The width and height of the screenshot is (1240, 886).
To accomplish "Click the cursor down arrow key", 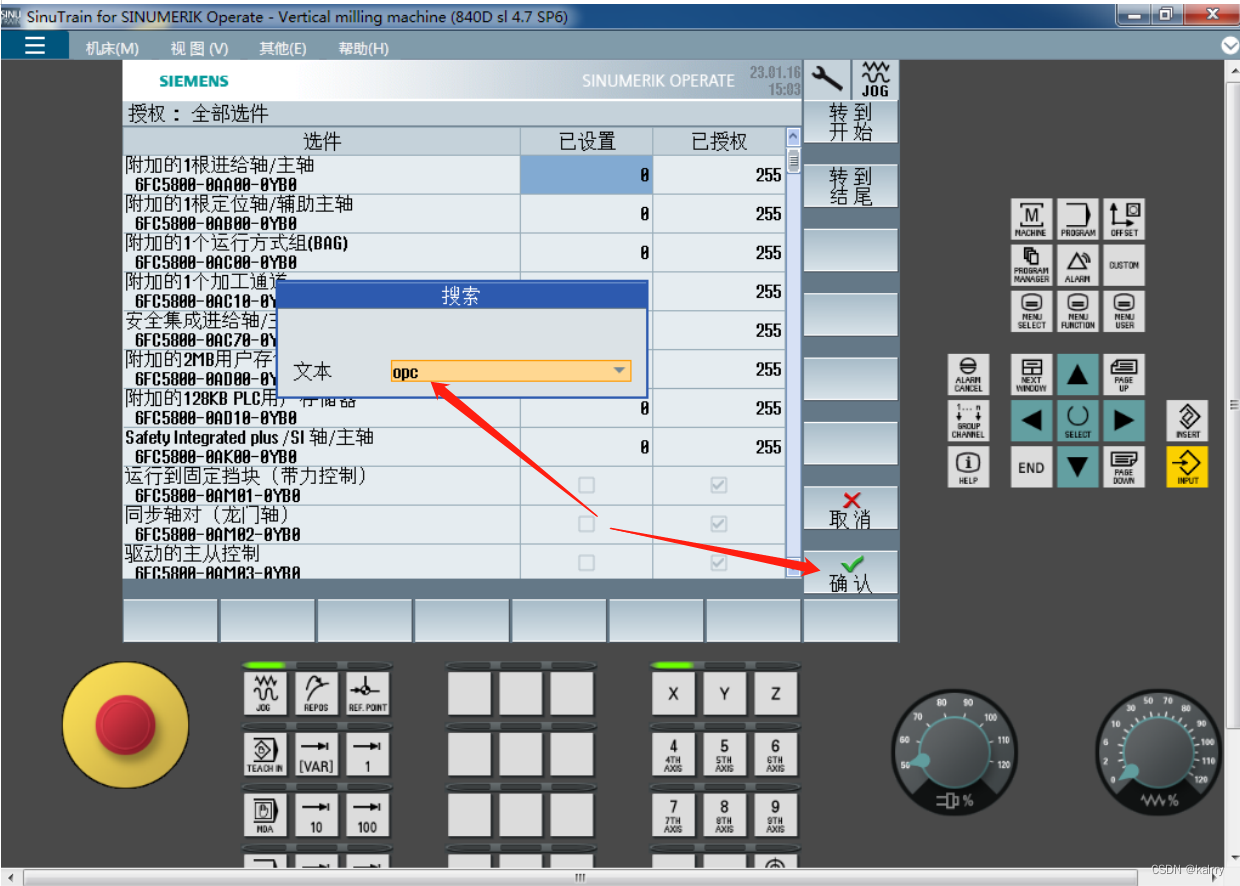I will click(1078, 466).
